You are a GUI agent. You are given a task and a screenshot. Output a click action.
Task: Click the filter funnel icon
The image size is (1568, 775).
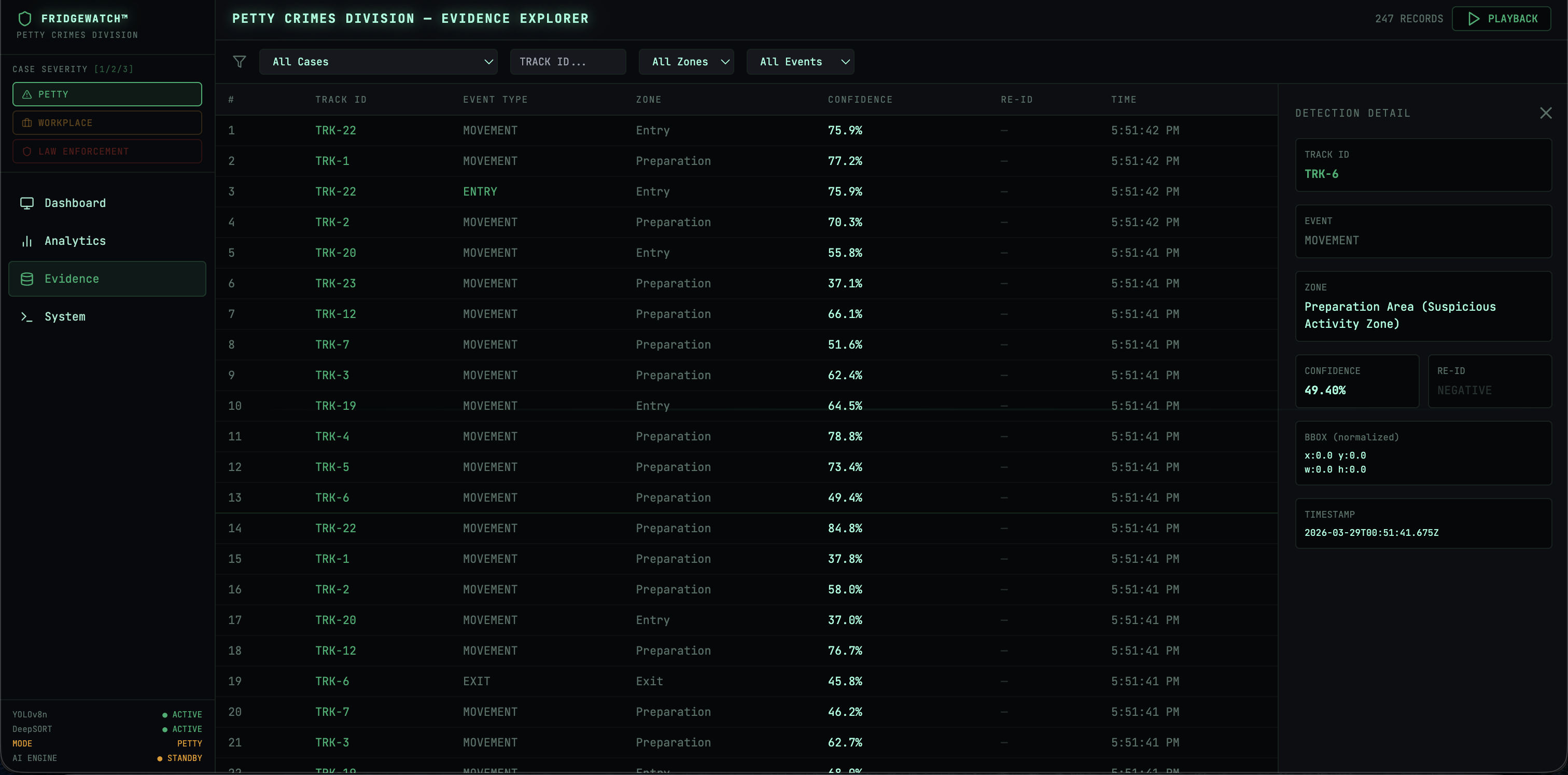click(x=239, y=62)
